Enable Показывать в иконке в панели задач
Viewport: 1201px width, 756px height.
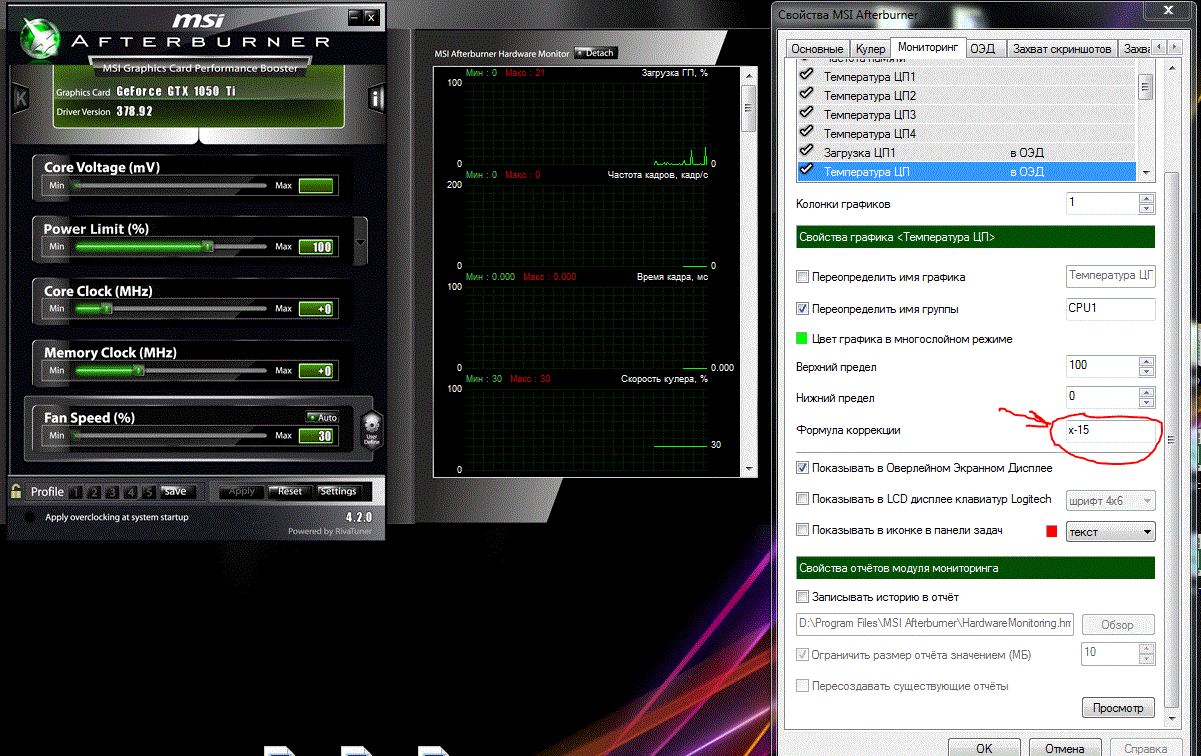[x=803, y=530]
